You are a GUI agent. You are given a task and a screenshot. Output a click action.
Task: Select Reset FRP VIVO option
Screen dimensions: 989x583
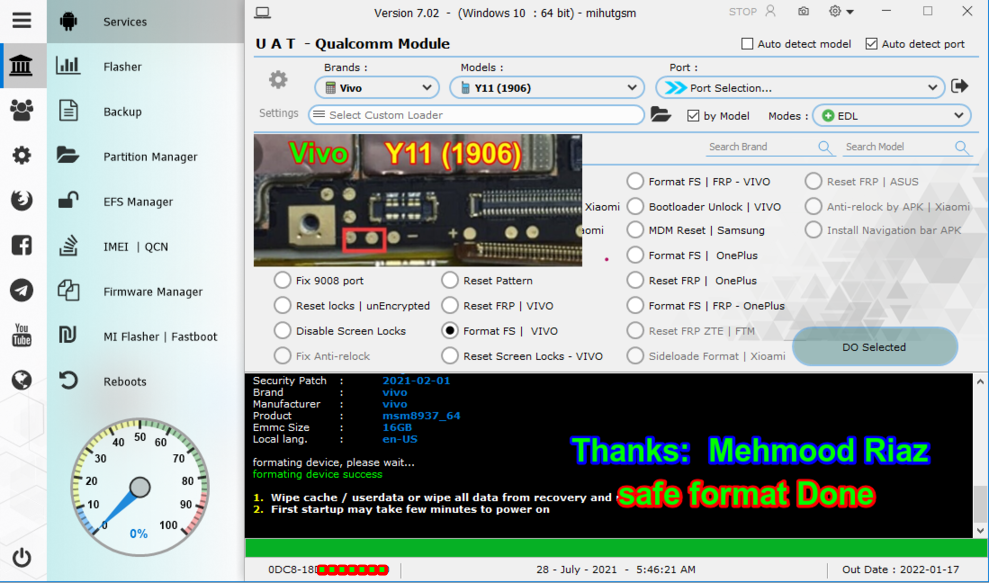coord(450,305)
